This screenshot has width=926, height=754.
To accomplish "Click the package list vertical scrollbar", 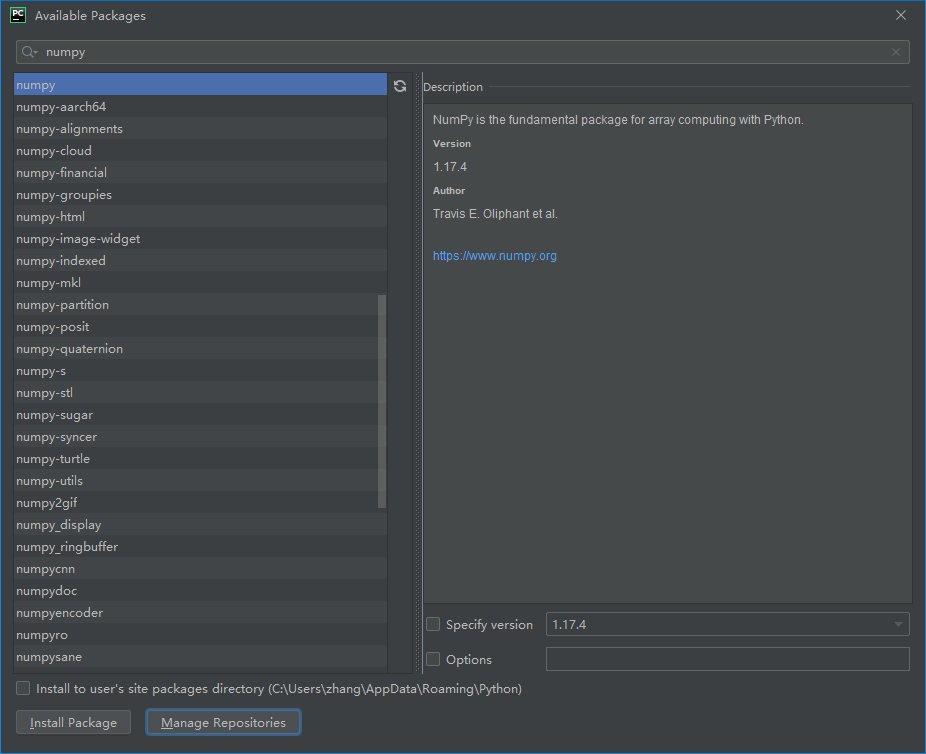I will tap(382, 402).
